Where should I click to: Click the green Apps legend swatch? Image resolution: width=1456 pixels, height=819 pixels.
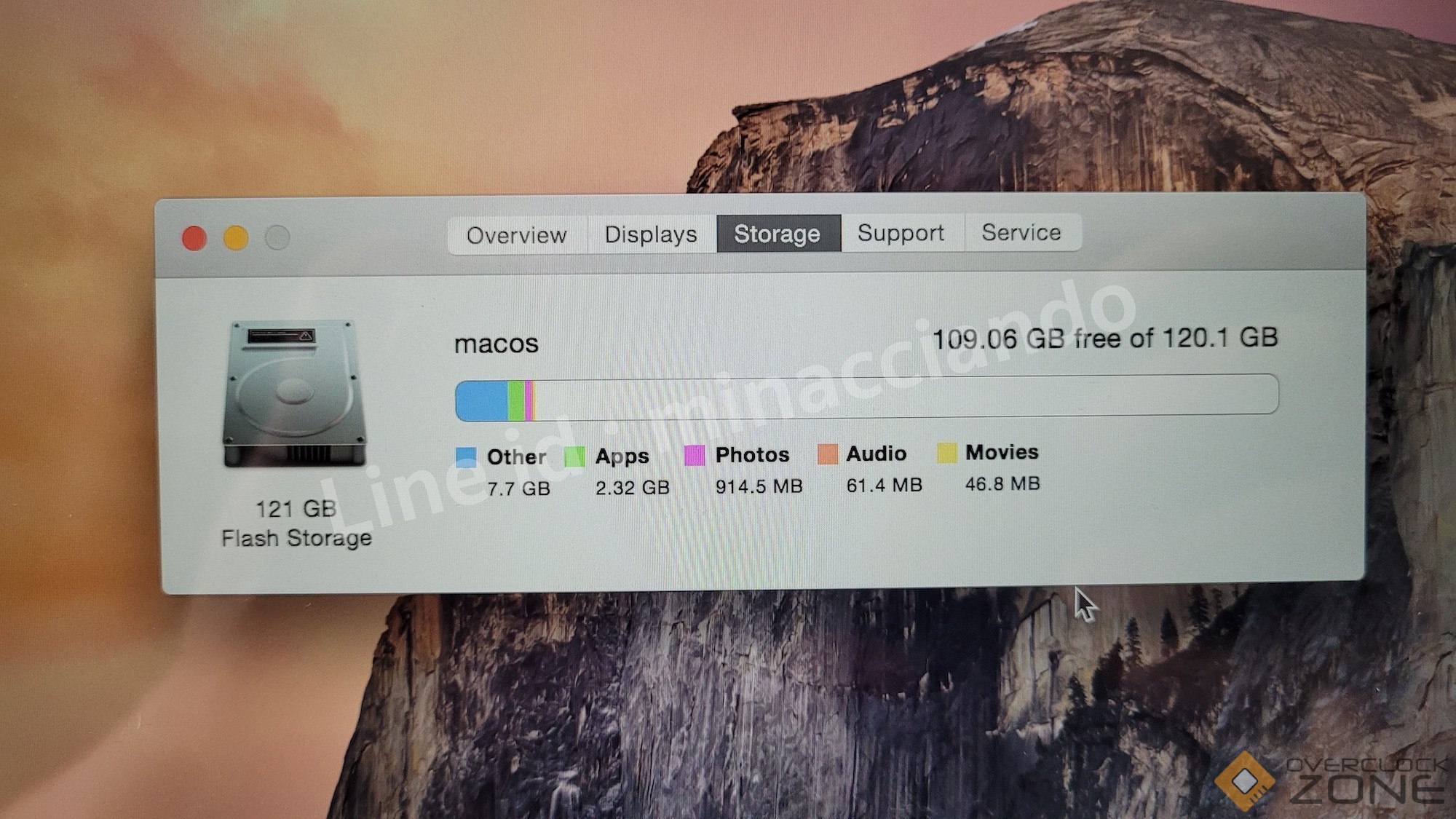(574, 456)
